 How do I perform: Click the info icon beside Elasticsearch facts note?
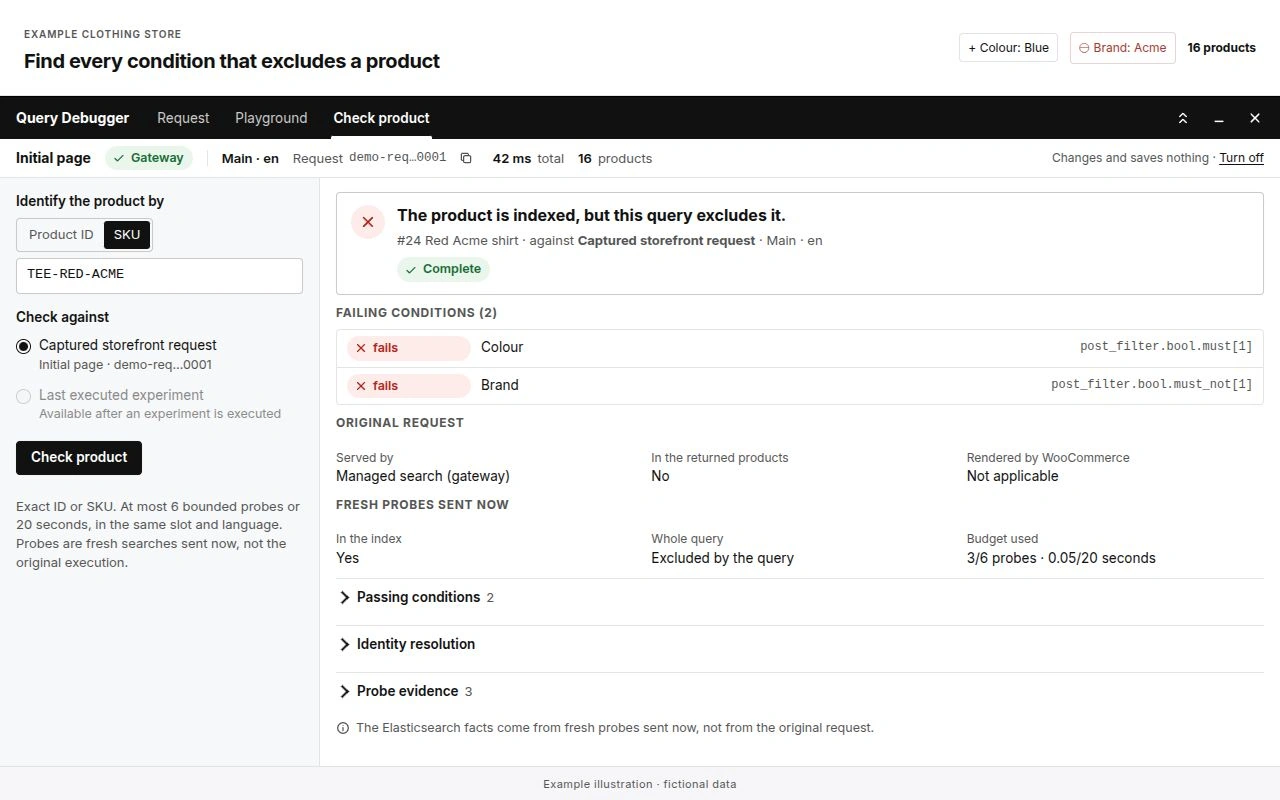pyautogui.click(x=343, y=728)
